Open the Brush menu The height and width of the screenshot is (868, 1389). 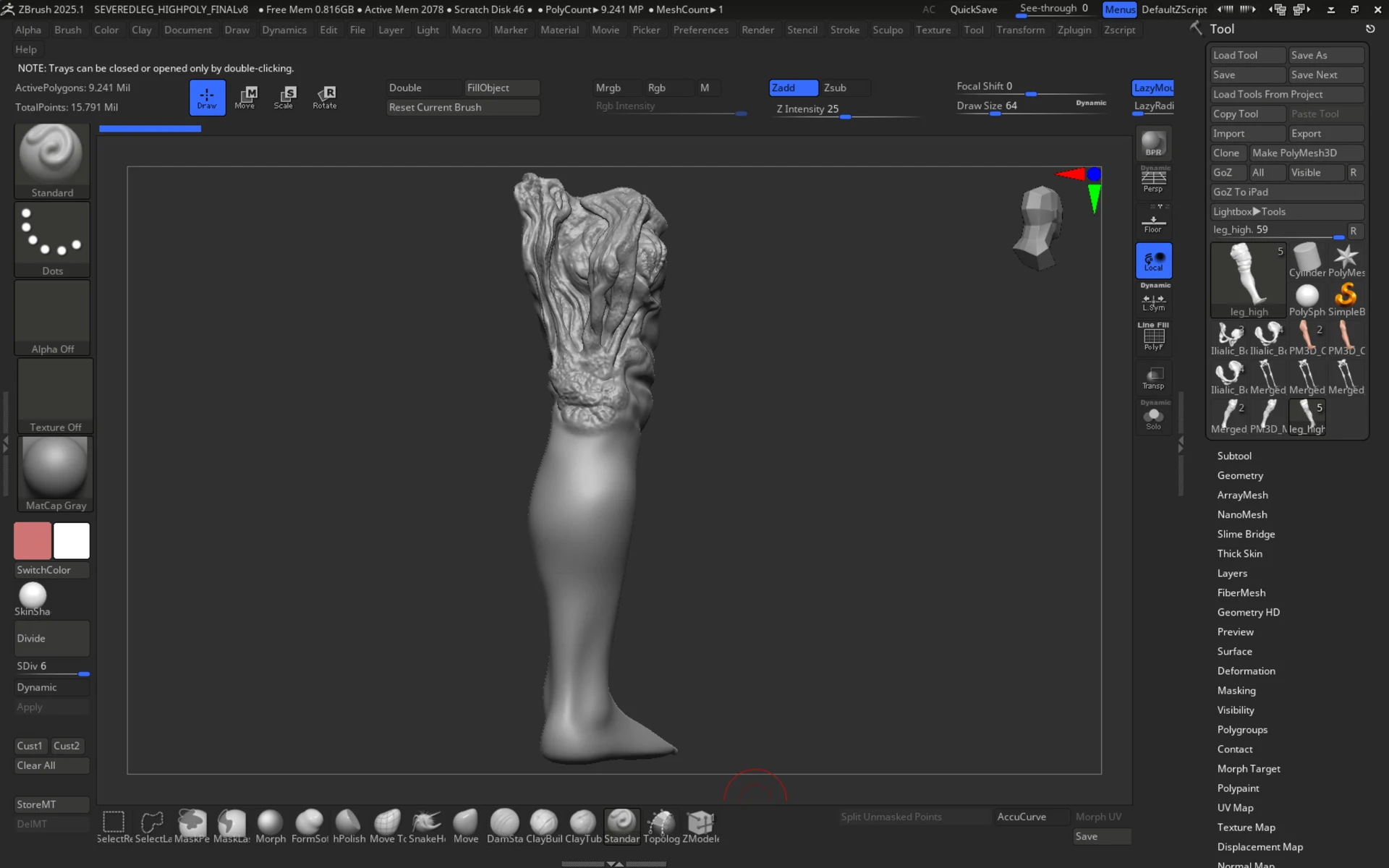[x=68, y=30]
